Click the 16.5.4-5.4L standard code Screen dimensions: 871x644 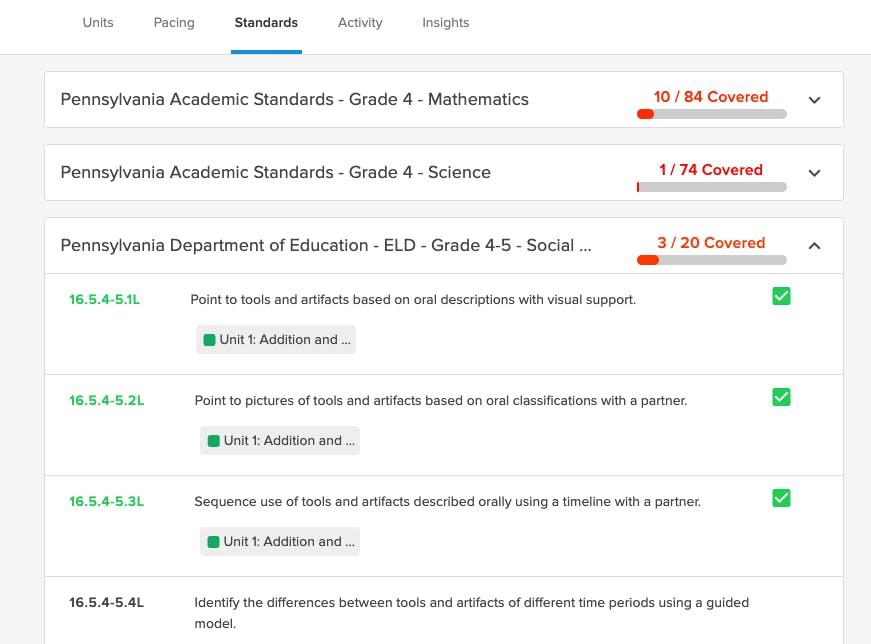coord(107,603)
